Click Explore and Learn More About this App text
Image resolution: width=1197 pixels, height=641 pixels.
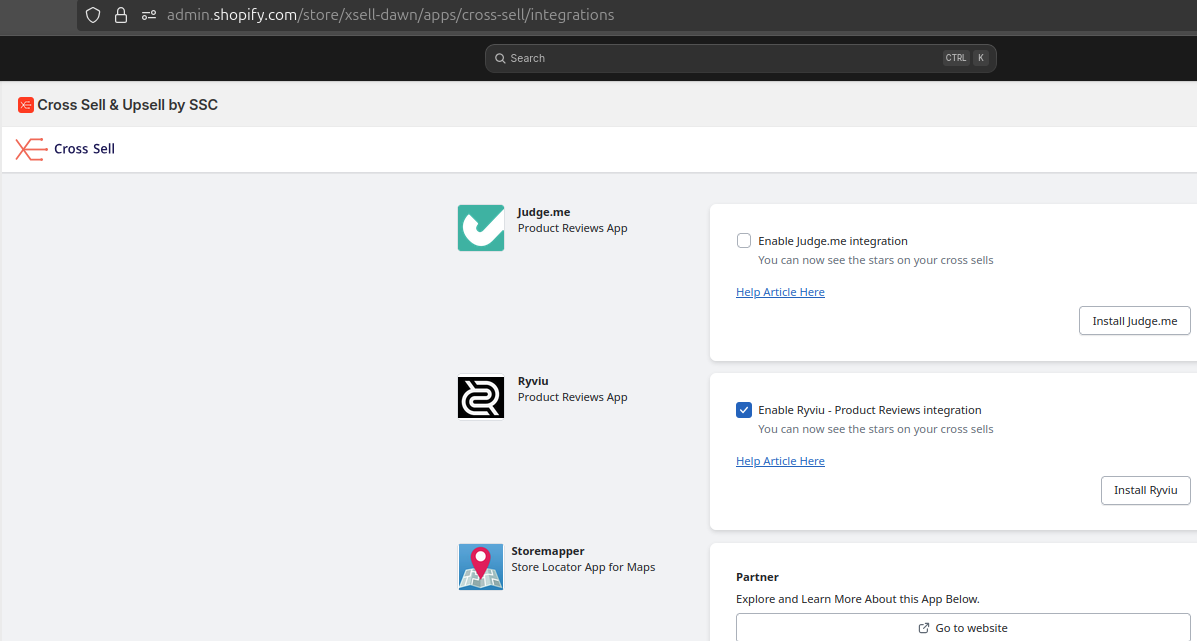click(858, 599)
